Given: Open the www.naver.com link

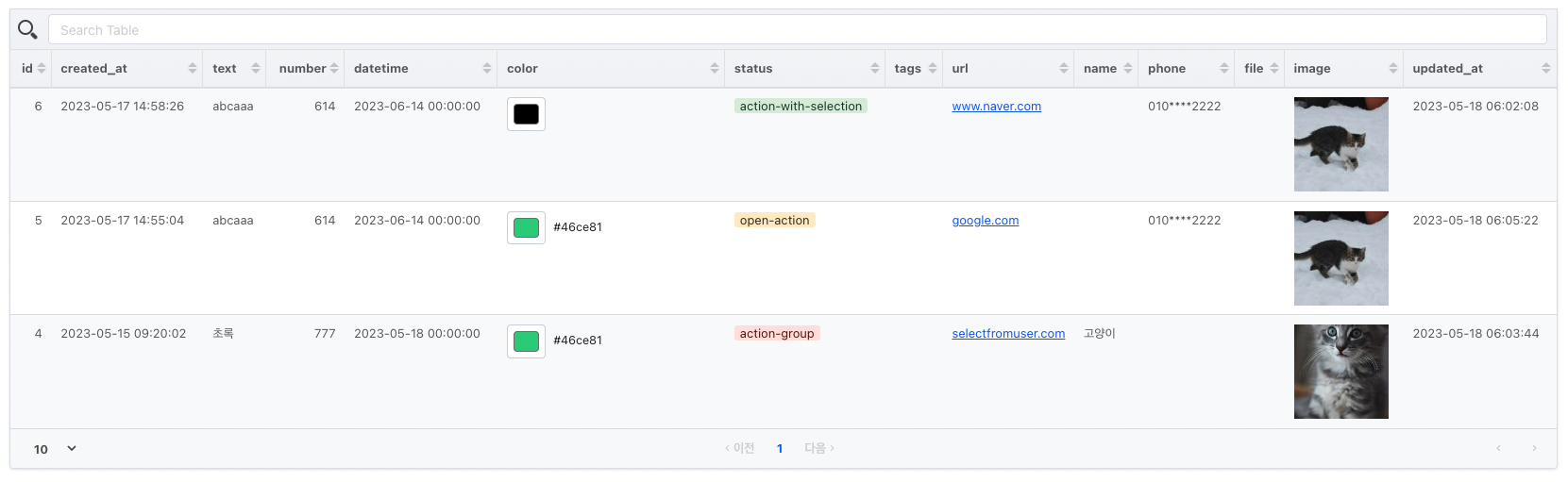Looking at the screenshot, I should click(996, 107).
